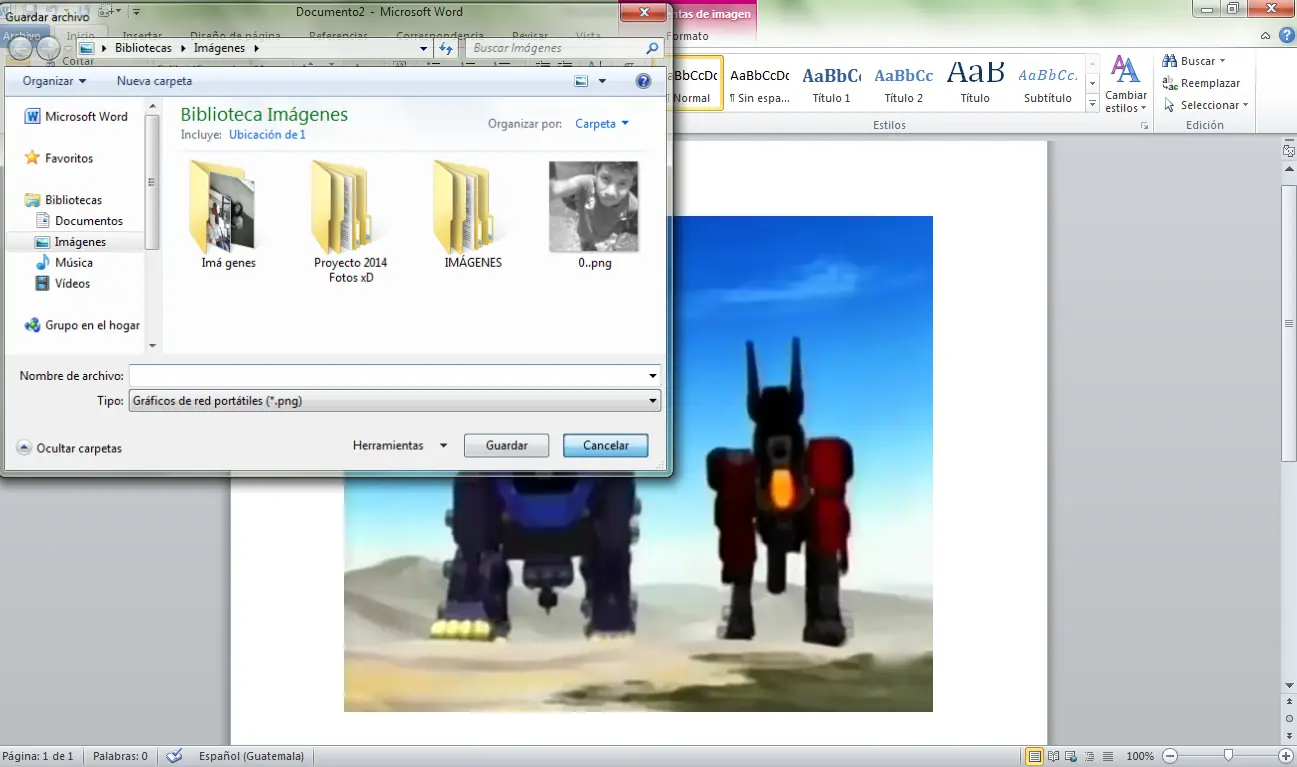Expand the address bar history dropdown

coord(424,48)
